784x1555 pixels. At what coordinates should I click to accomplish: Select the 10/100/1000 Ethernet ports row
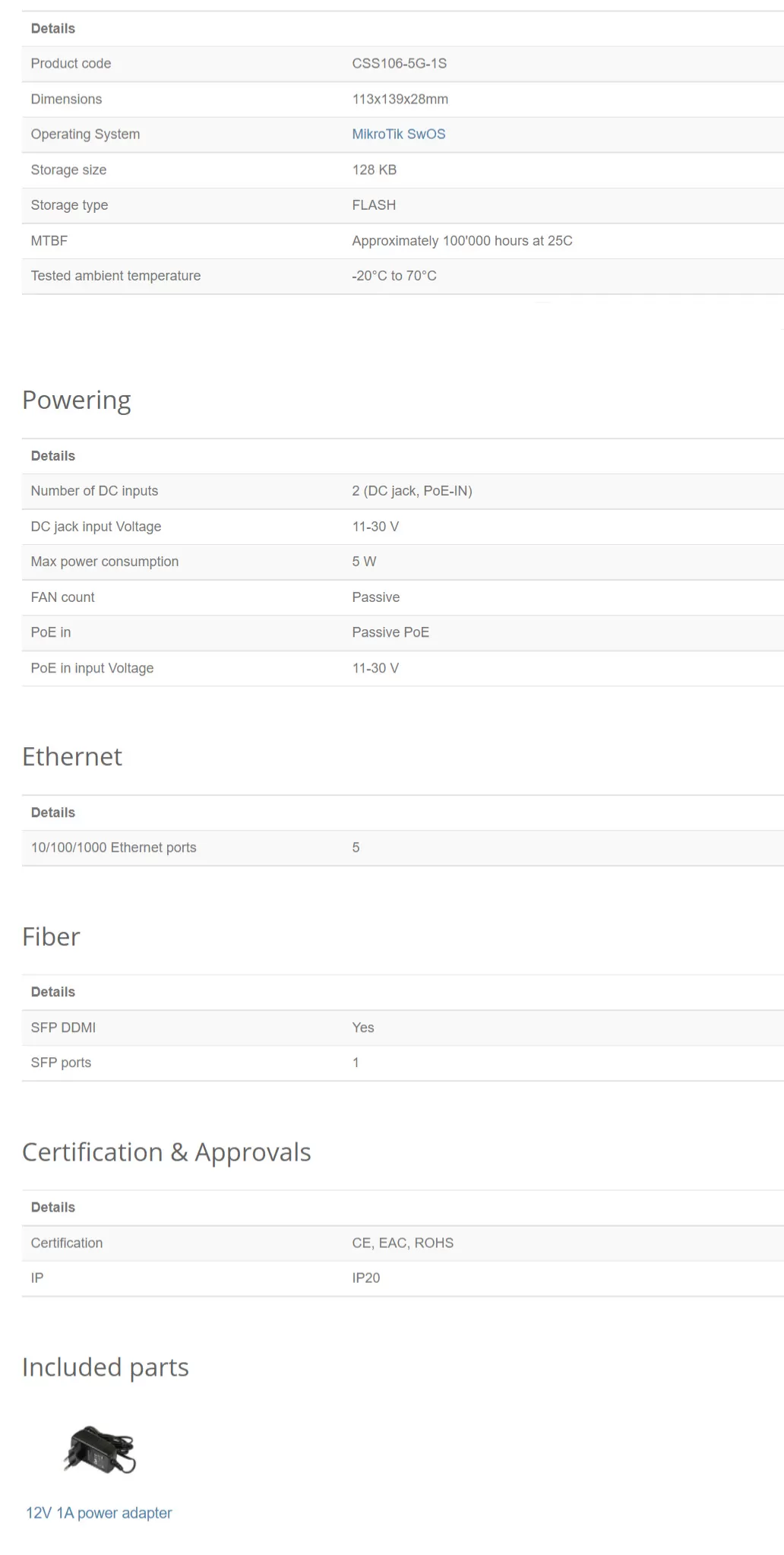pyautogui.click(x=403, y=847)
